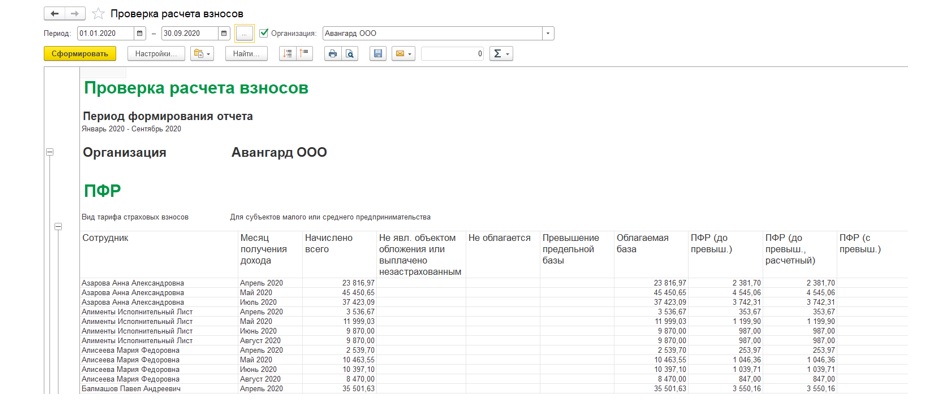Image resolution: width=943 pixels, height=413 pixels.
Task: Click the print report icon
Action: [333, 54]
